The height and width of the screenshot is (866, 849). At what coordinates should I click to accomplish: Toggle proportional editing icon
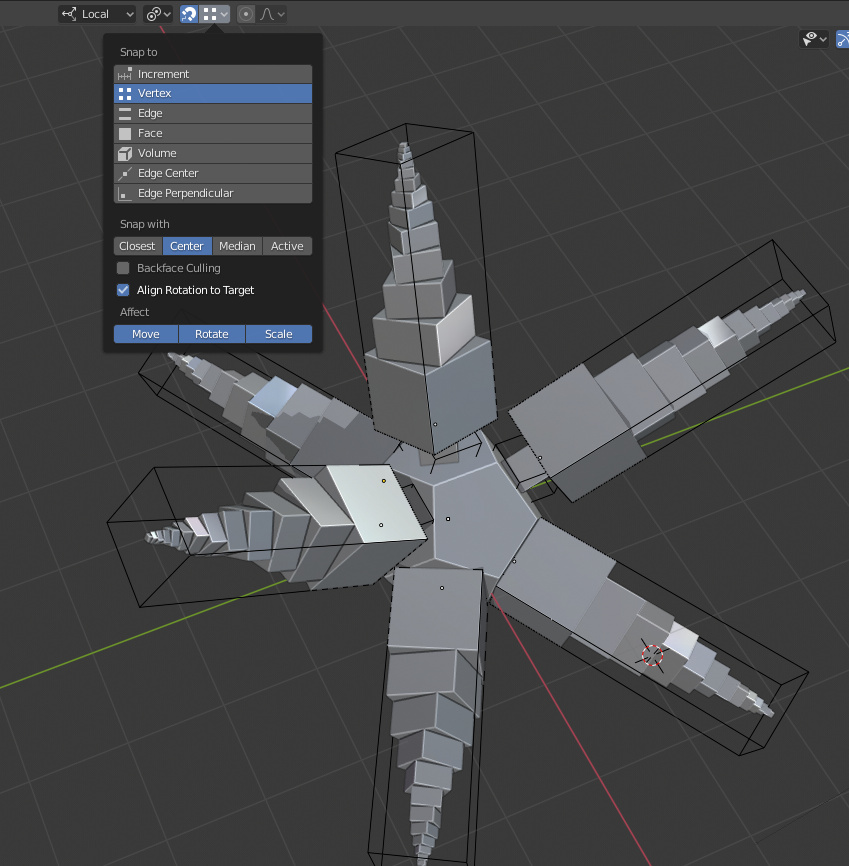246,14
